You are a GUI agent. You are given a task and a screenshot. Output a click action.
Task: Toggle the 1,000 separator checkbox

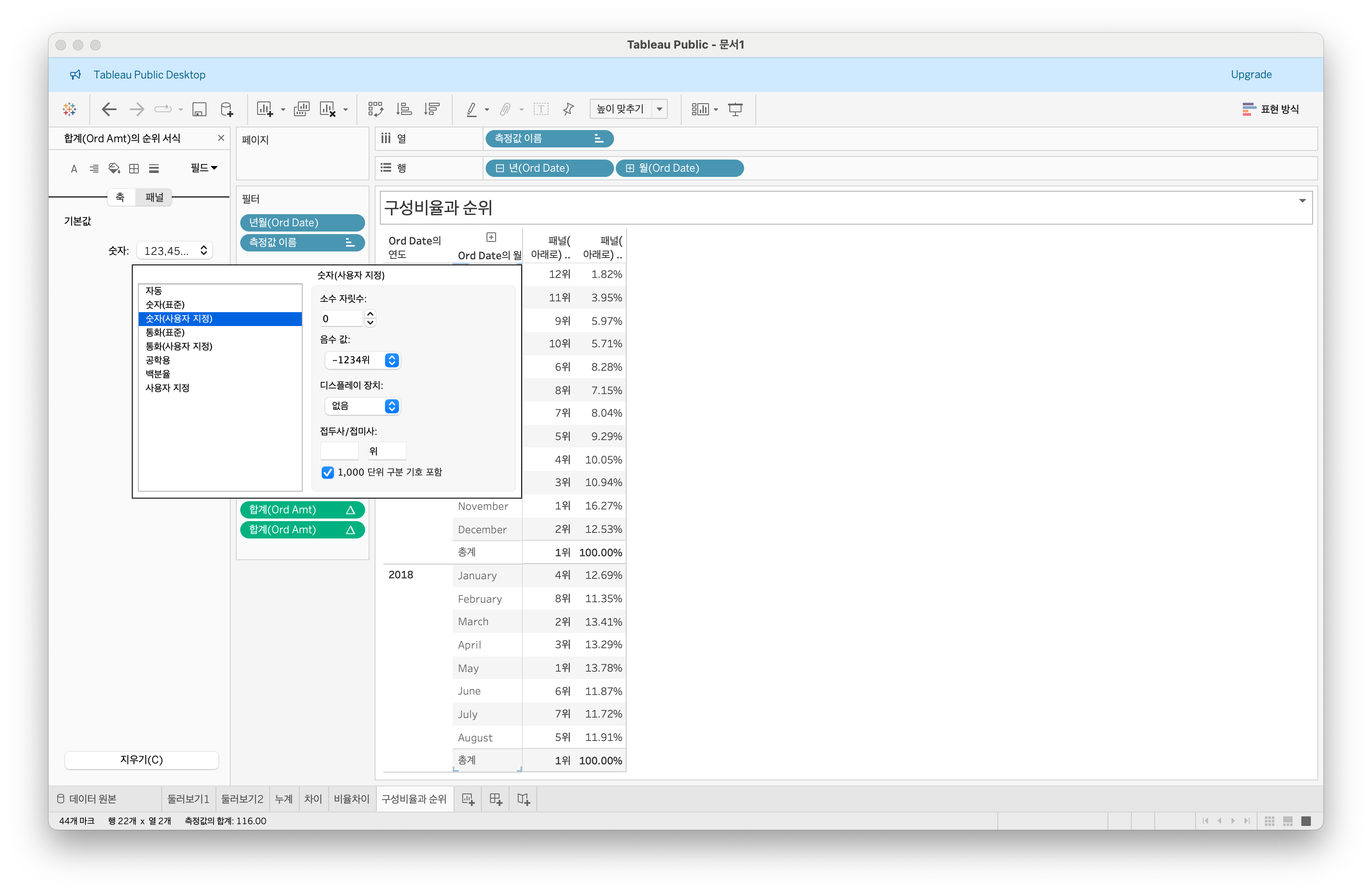pyautogui.click(x=327, y=472)
